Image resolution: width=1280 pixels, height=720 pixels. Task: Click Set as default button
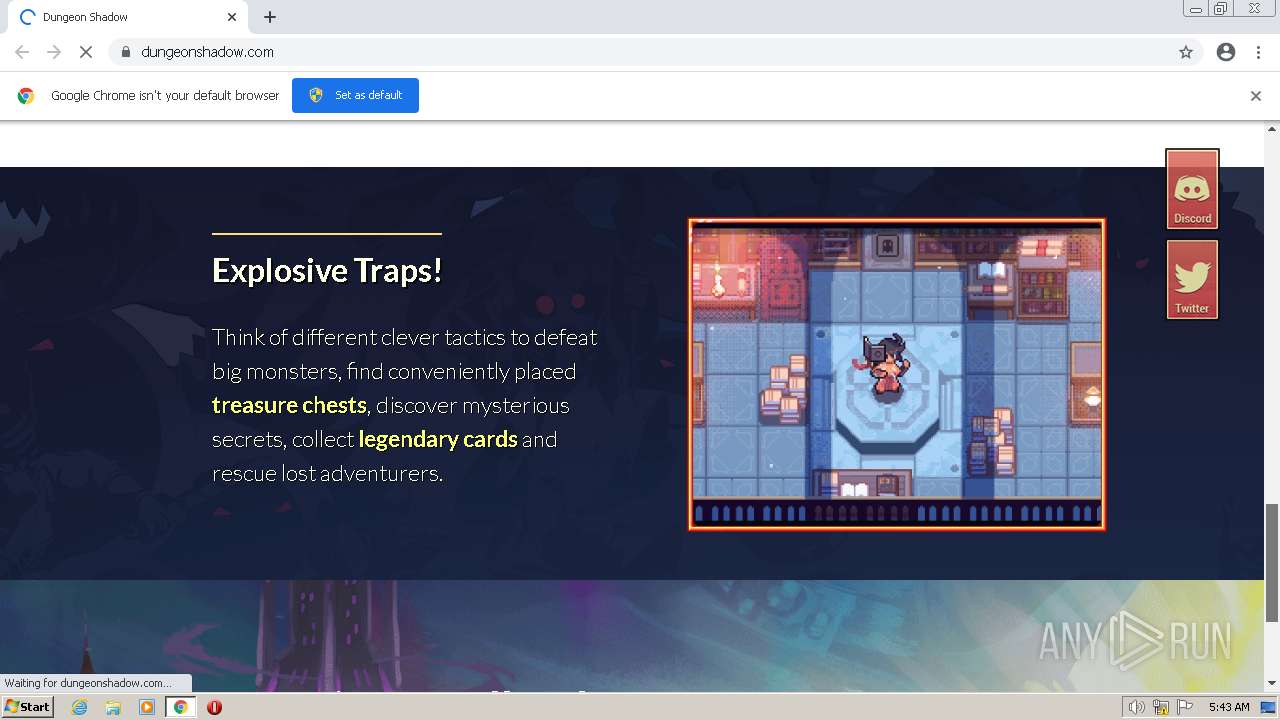355,95
